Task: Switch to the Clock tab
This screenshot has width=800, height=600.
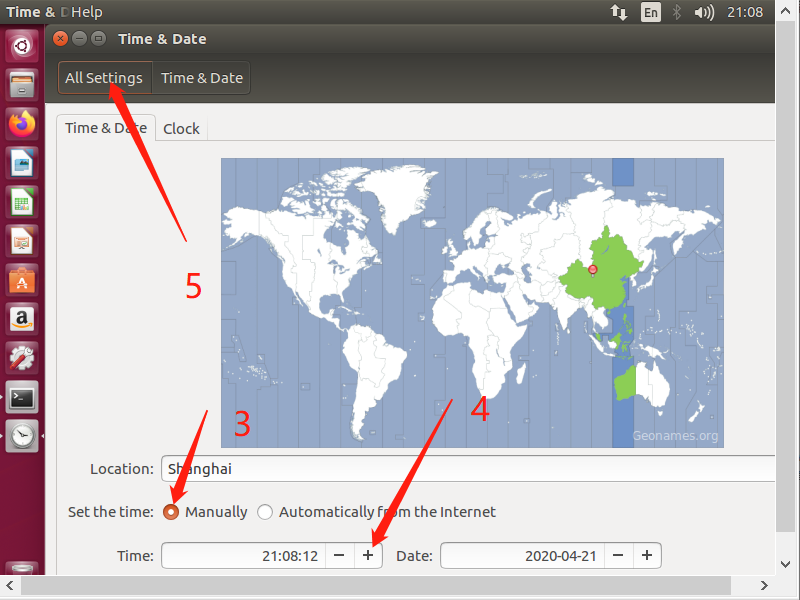Action: [x=181, y=128]
